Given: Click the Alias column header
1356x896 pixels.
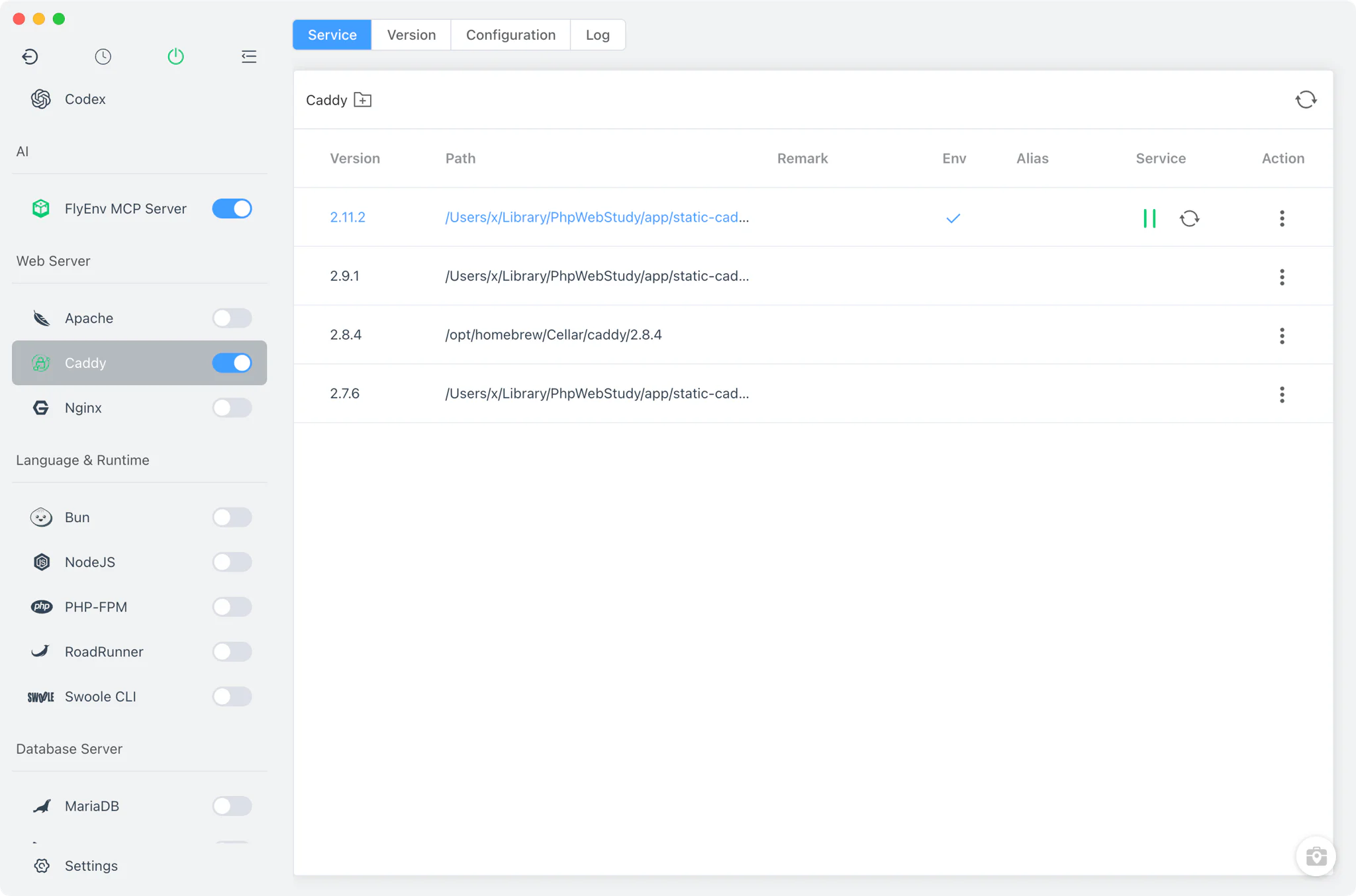Looking at the screenshot, I should 1032,159.
